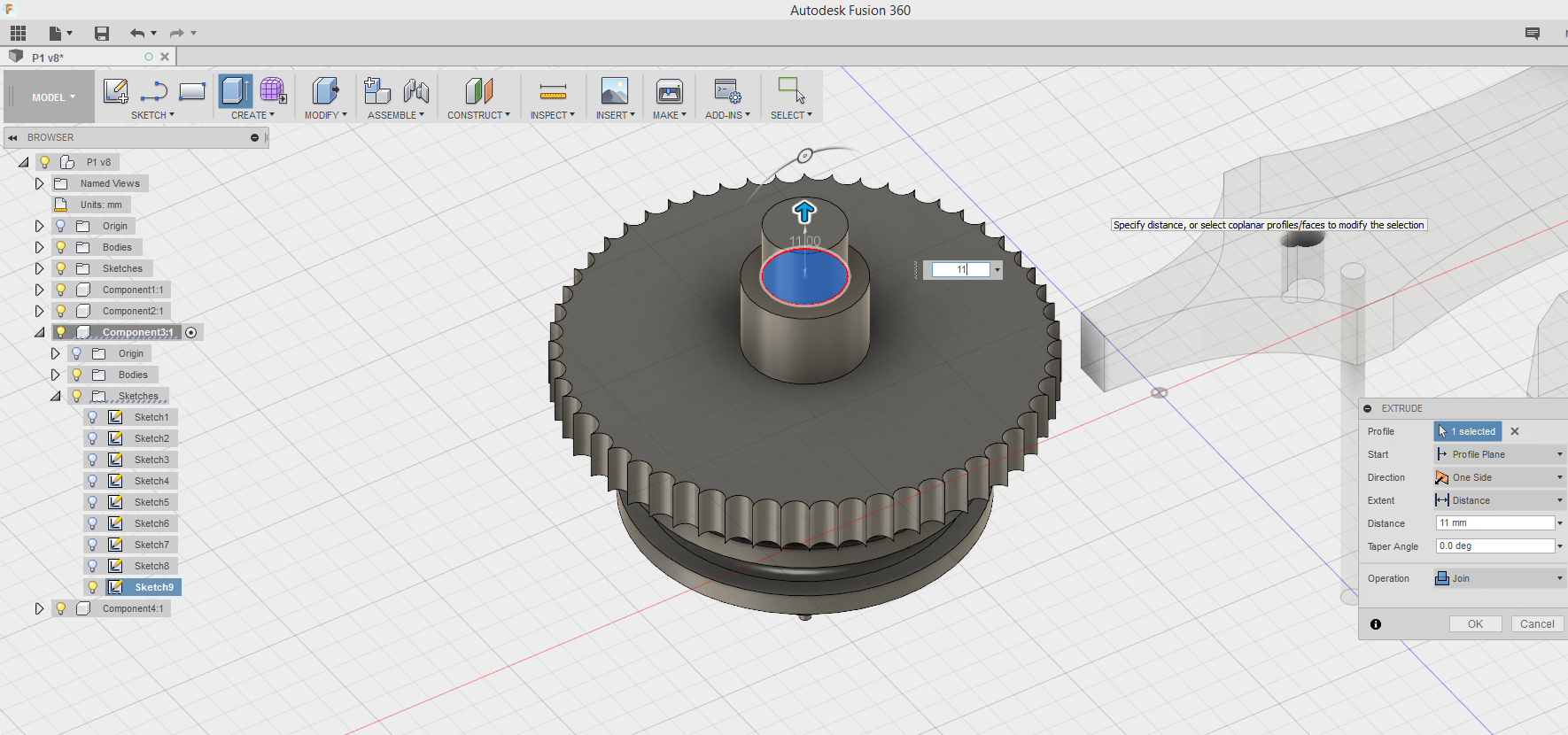Click the Distance 11 mm input field
This screenshot has height=735, width=1568.
click(x=1495, y=523)
